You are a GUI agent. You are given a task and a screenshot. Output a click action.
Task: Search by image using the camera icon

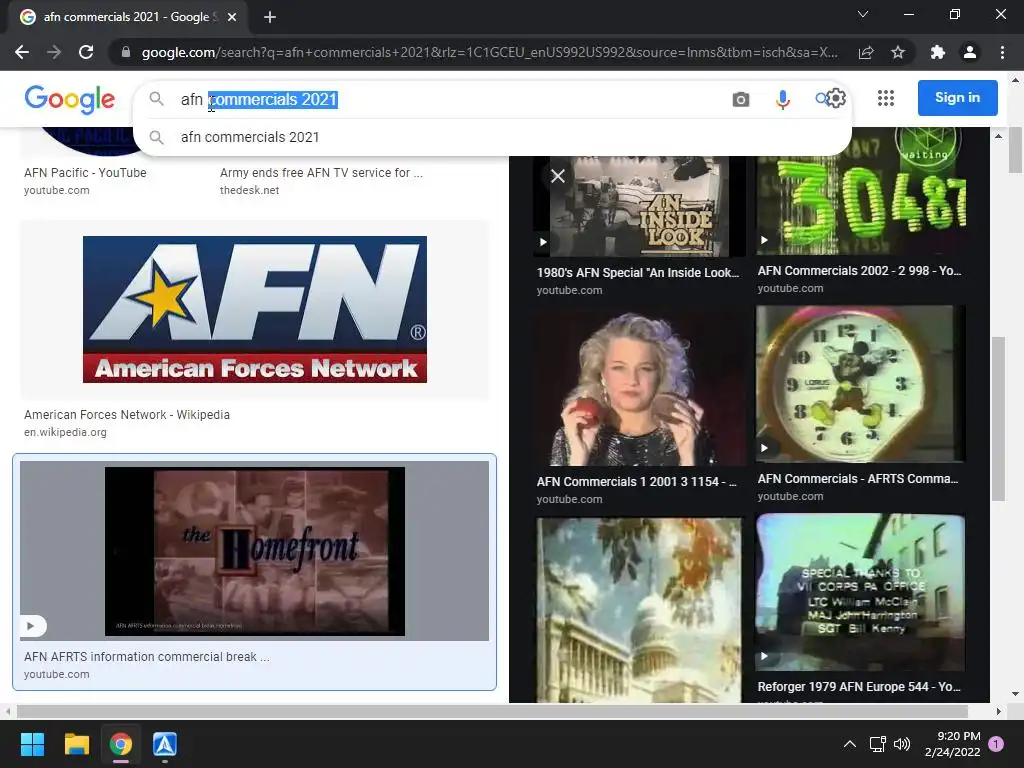pyautogui.click(x=741, y=99)
